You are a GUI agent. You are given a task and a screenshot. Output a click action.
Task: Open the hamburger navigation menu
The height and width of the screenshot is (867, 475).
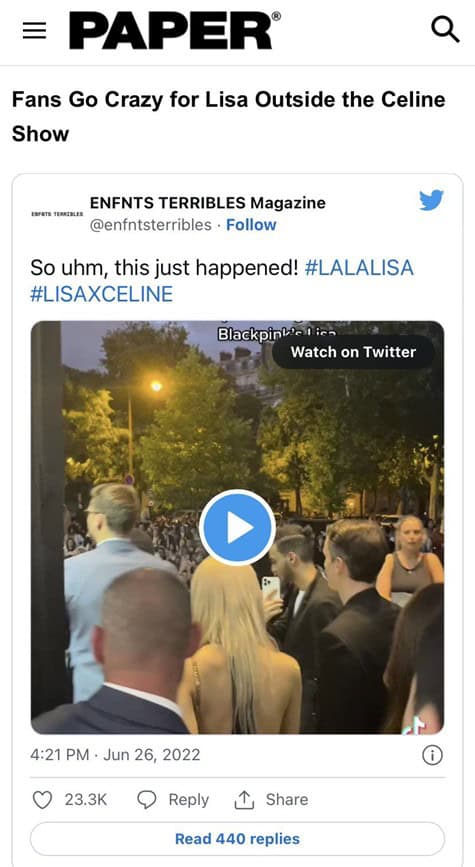click(x=34, y=31)
